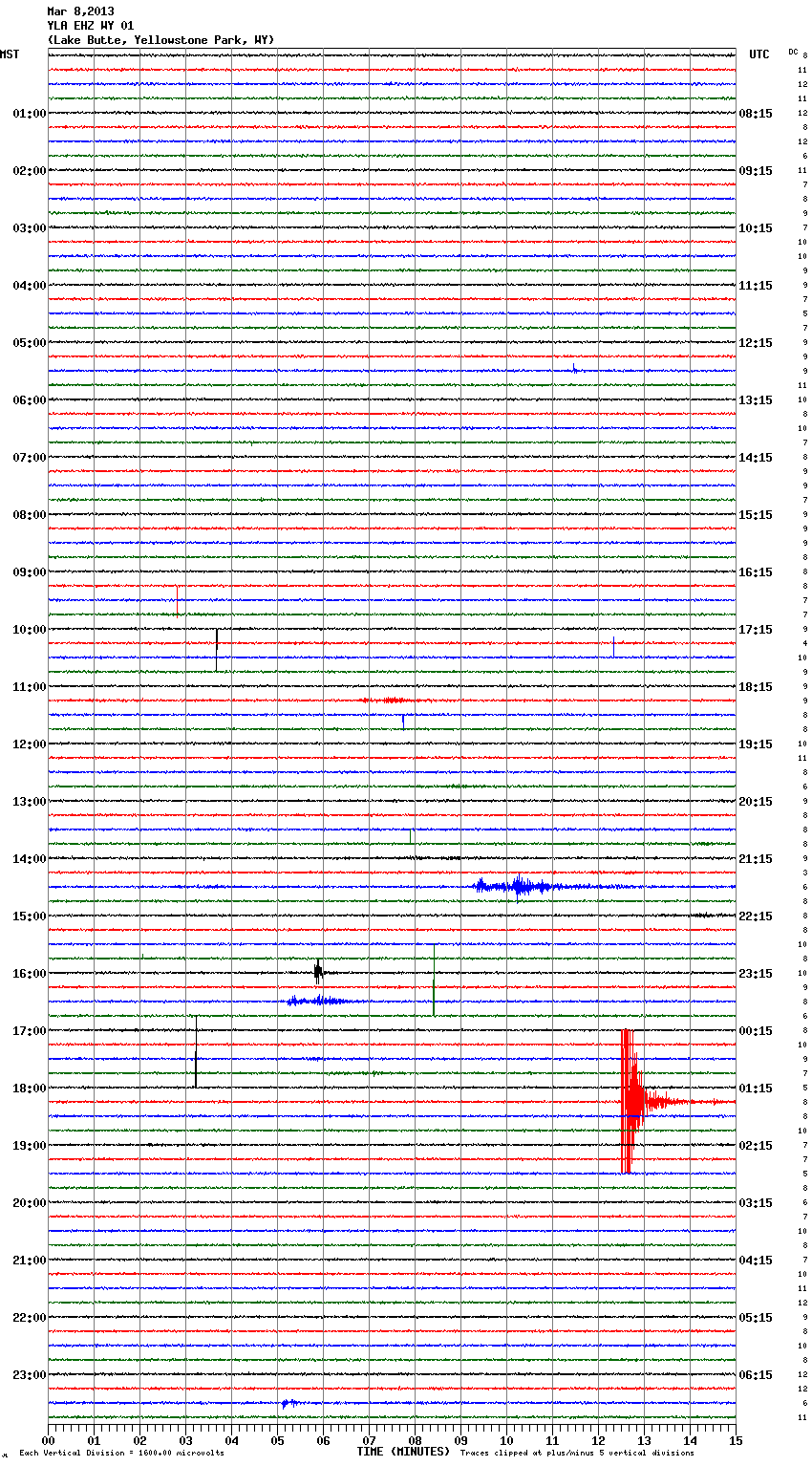
Task: Click the 15:00 MST time label
Action: 30,916
